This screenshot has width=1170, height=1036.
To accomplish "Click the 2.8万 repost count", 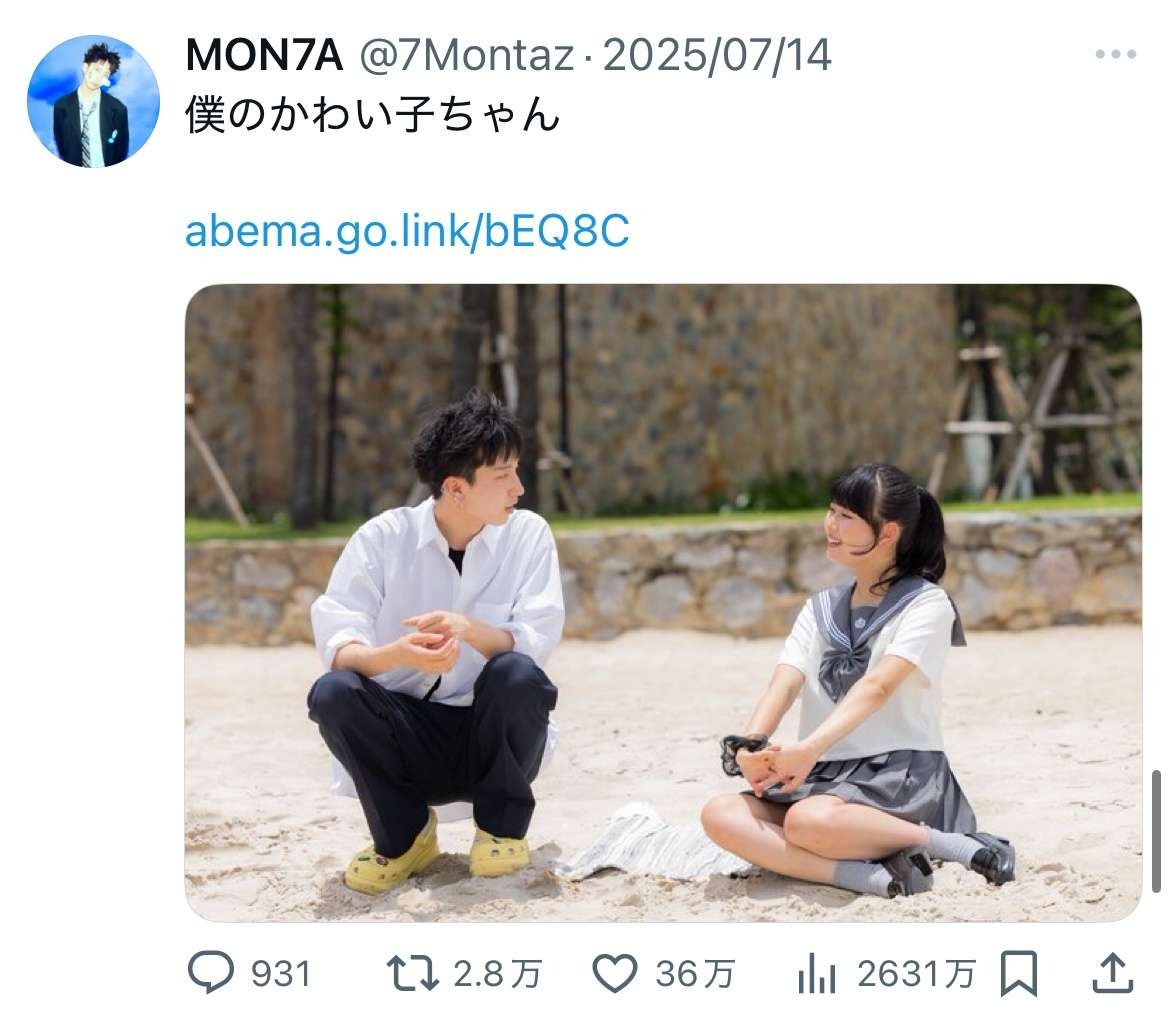I will pos(497,974).
